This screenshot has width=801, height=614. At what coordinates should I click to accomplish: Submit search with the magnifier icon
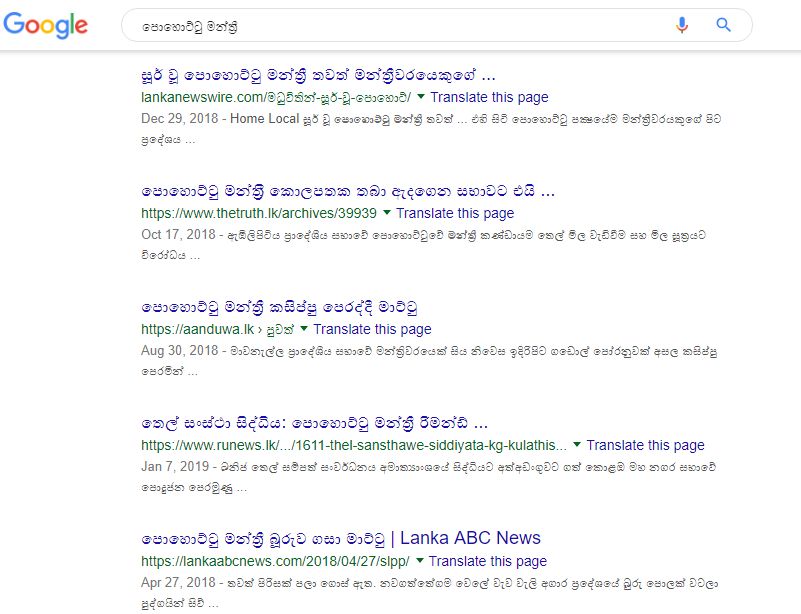(723, 25)
